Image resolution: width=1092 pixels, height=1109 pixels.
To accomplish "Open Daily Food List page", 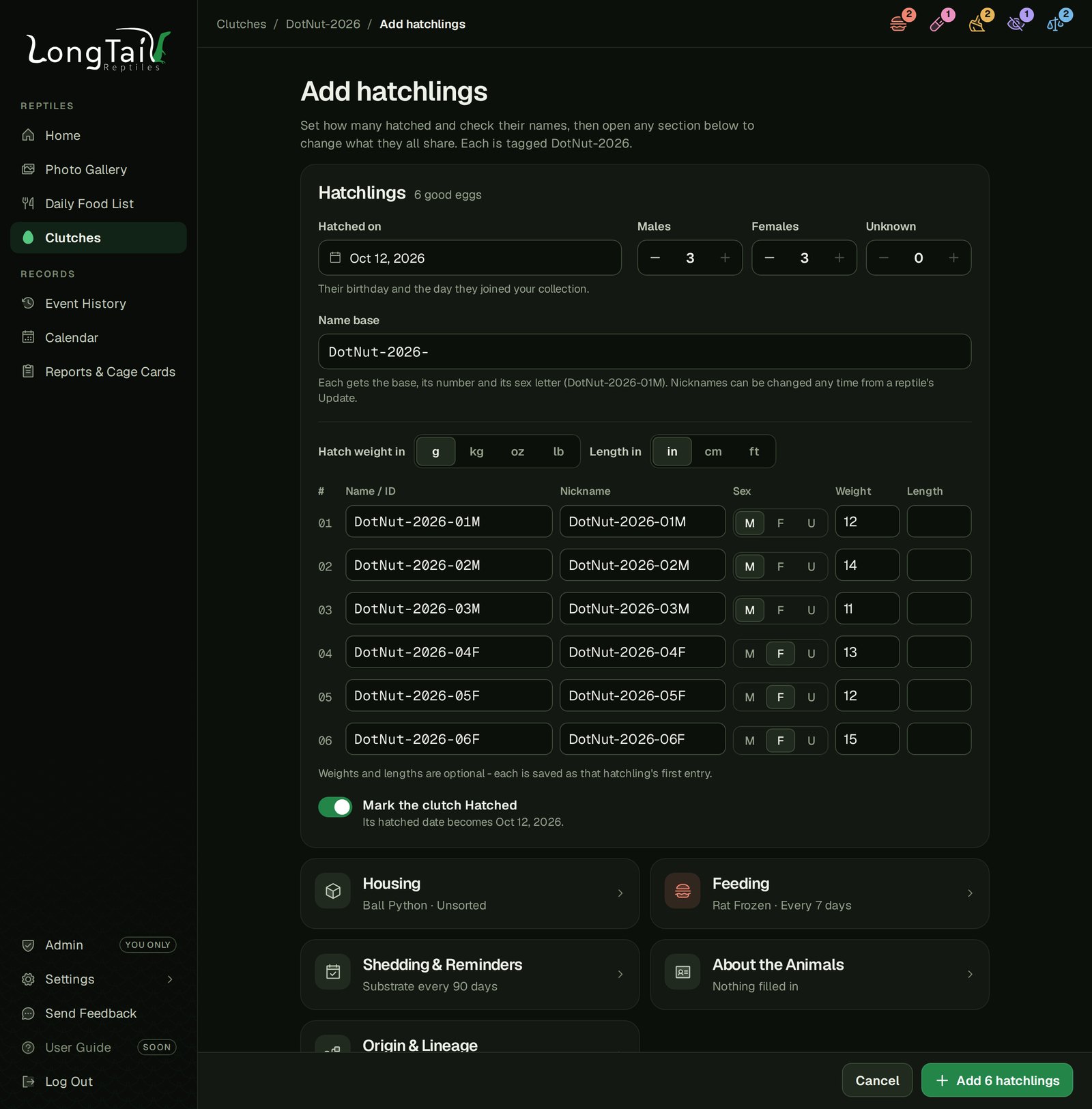I will pyautogui.click(x=89, y=203).
